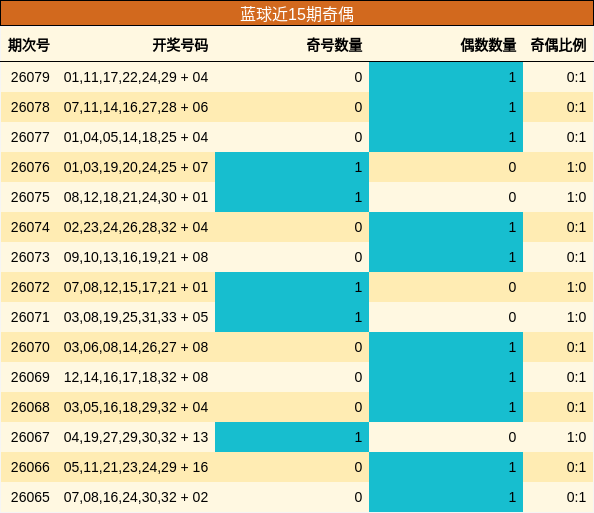Click period number 26077
The width and height of the screenshot is (594, 513).
pos(30,137)
